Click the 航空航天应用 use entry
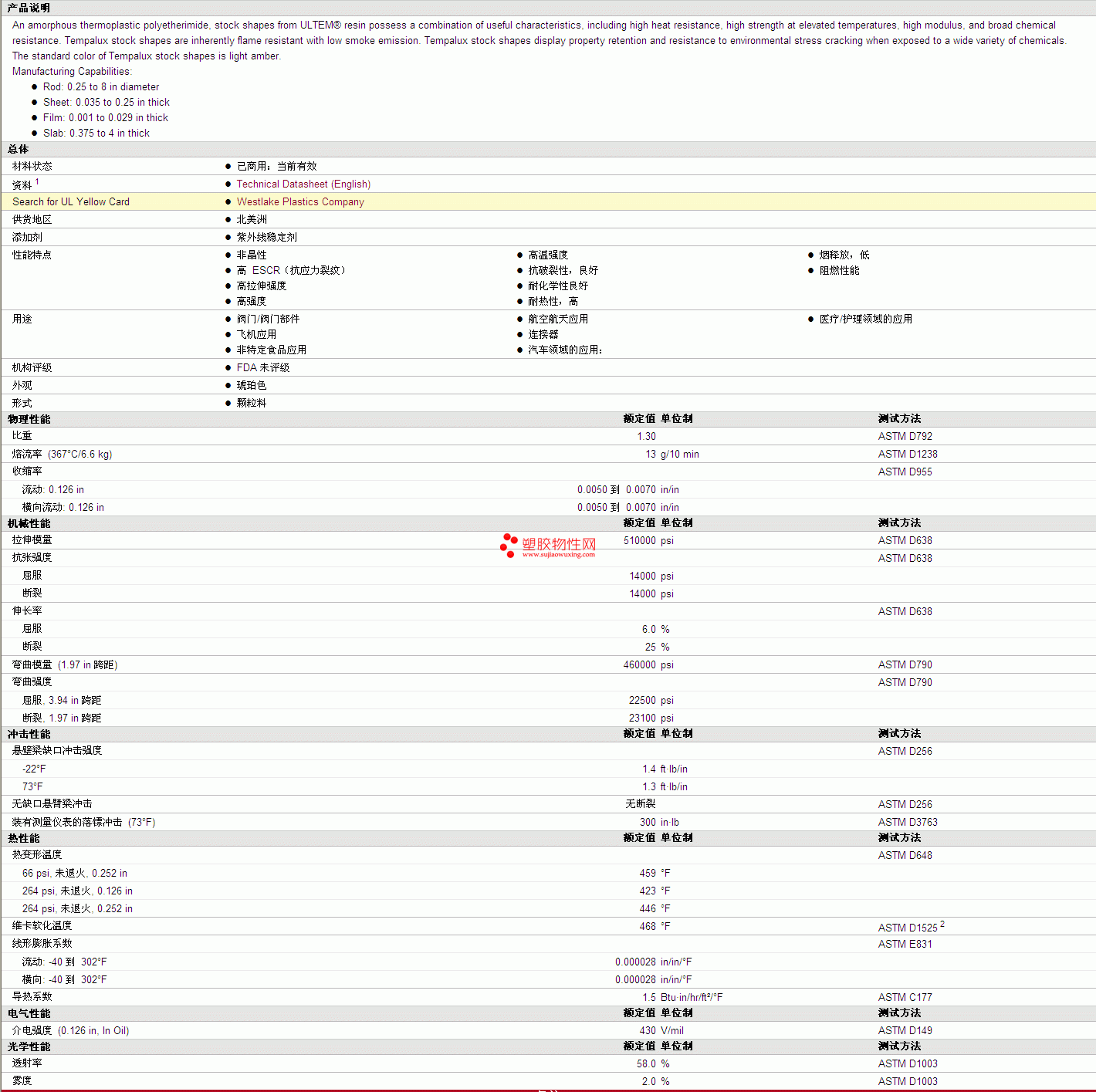1096x1092 pixels. pyautogui.click(x=558, y=319)
